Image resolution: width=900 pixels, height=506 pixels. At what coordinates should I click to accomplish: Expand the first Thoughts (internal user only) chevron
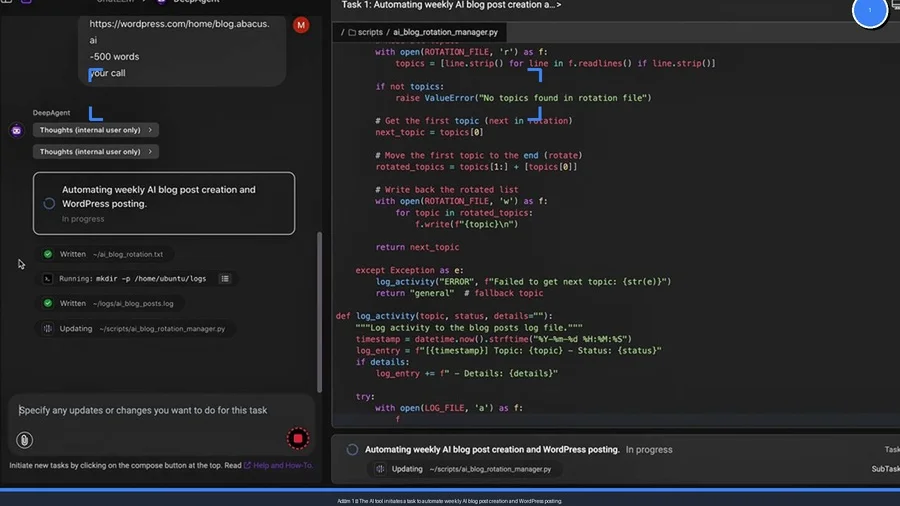[150, 130]
